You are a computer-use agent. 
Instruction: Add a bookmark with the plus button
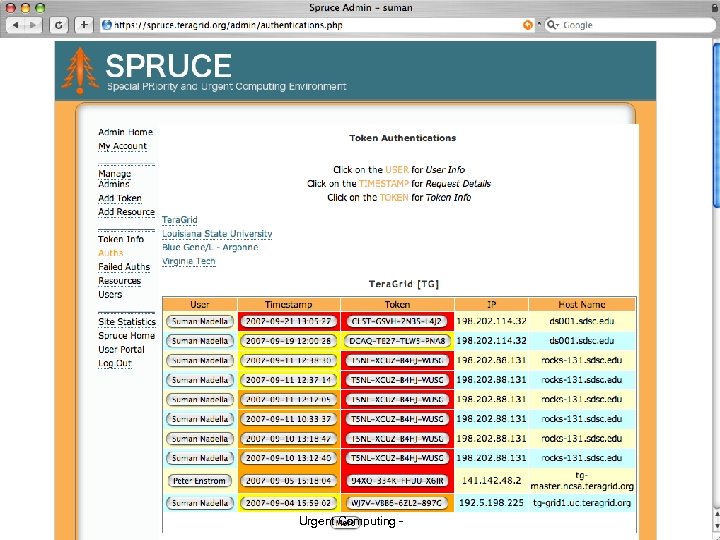84,25
